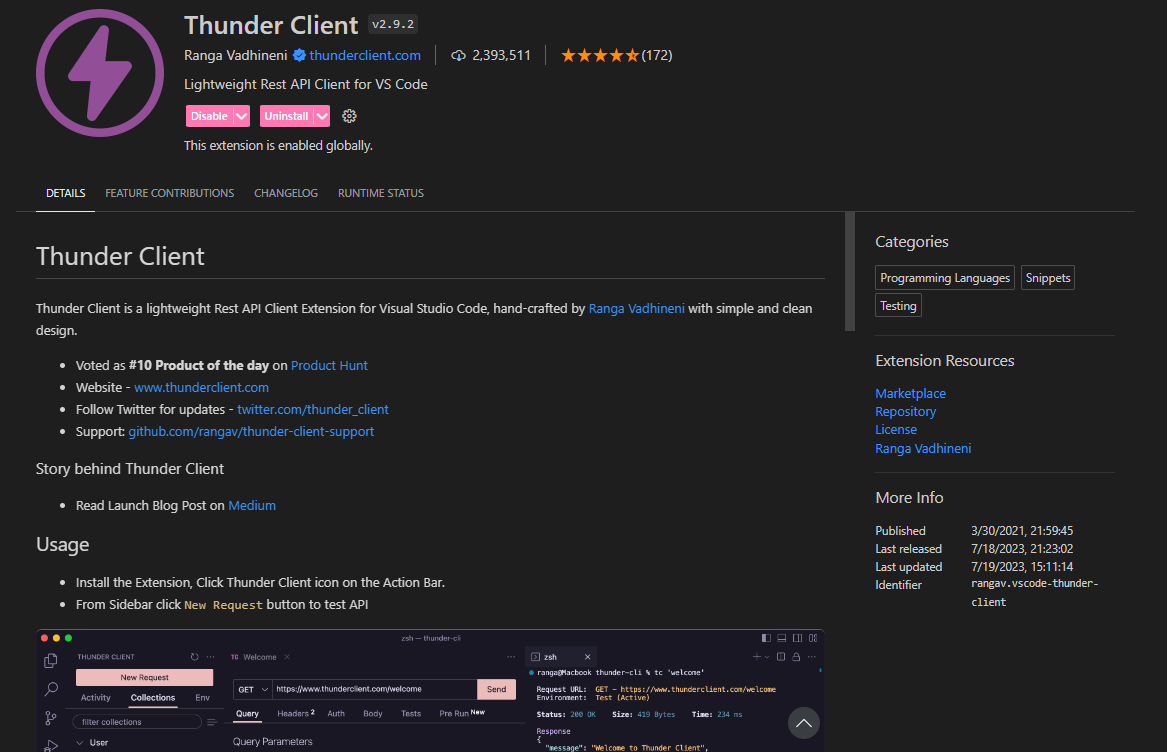Click the Thunder Client usage screenshot image

(x=430, y=691)
